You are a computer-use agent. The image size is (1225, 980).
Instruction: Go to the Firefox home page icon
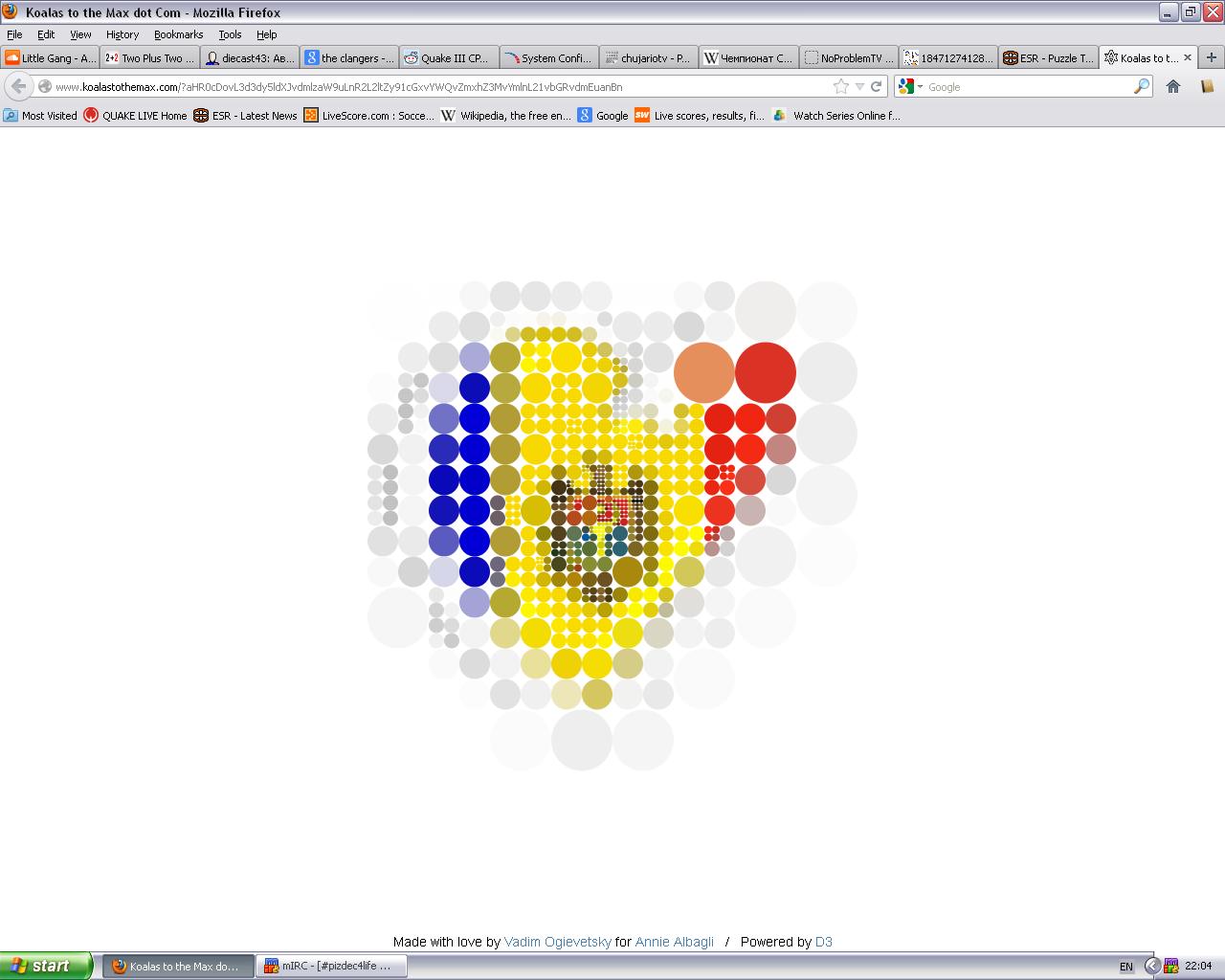(x=1173, y=86)
